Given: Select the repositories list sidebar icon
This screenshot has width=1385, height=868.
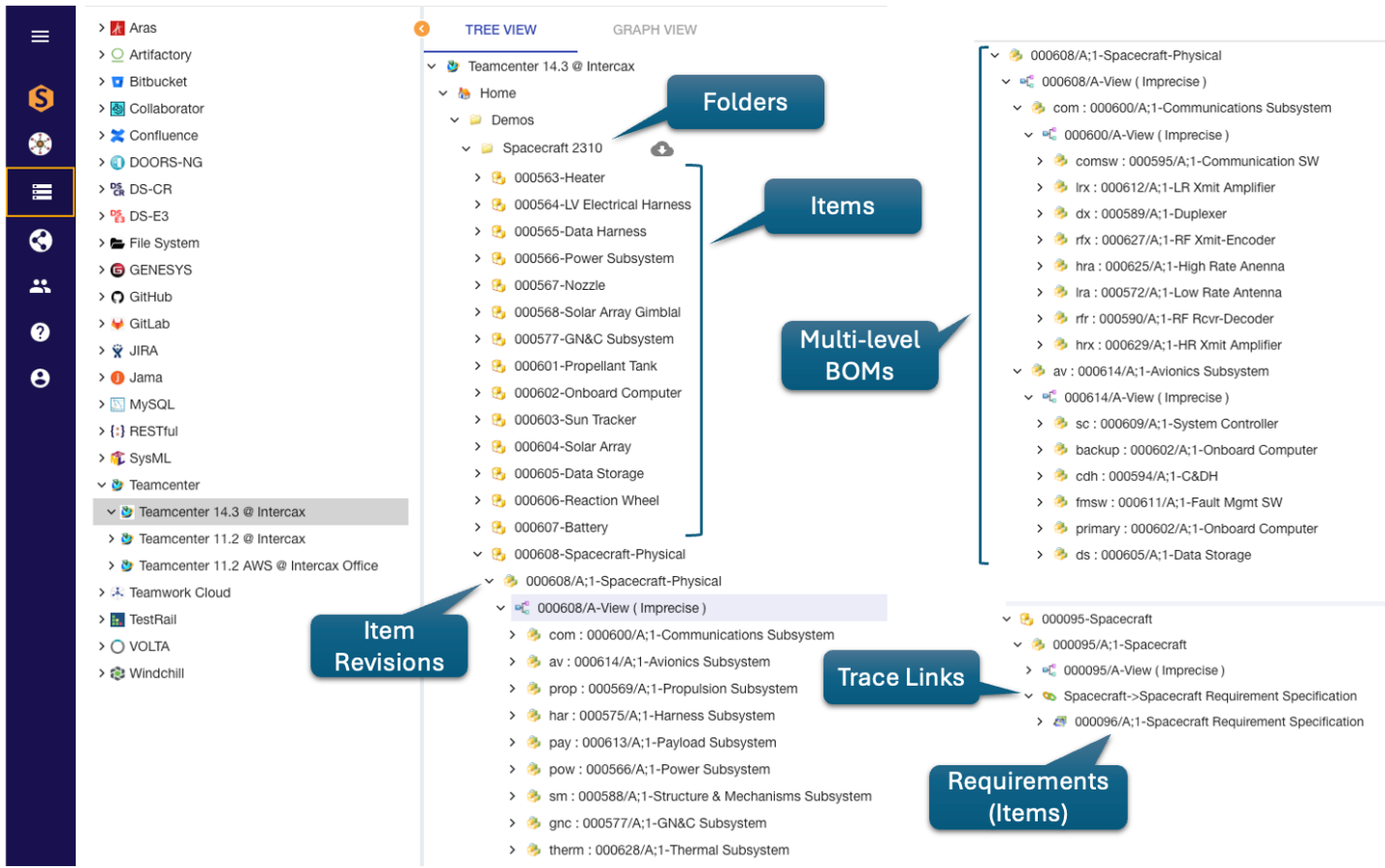Looking at the screenshot, I should point(41,192).
